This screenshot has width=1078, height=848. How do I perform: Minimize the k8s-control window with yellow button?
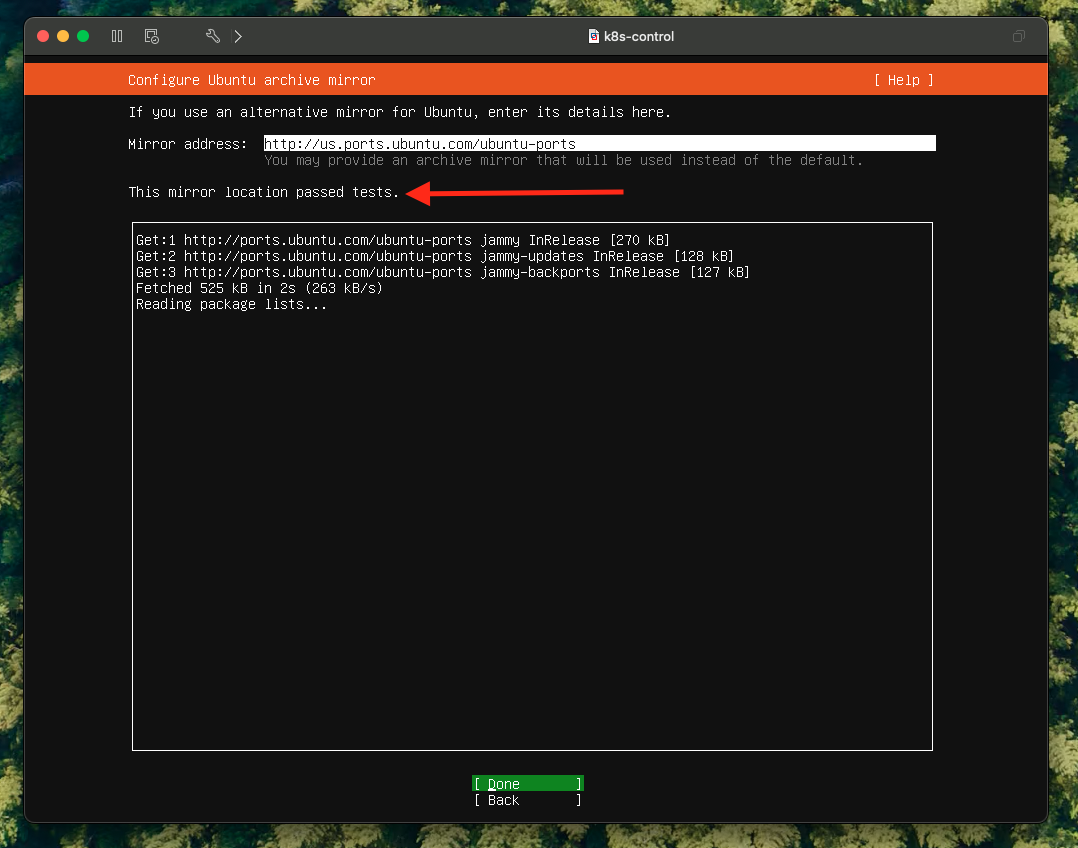tap(63, 36)
